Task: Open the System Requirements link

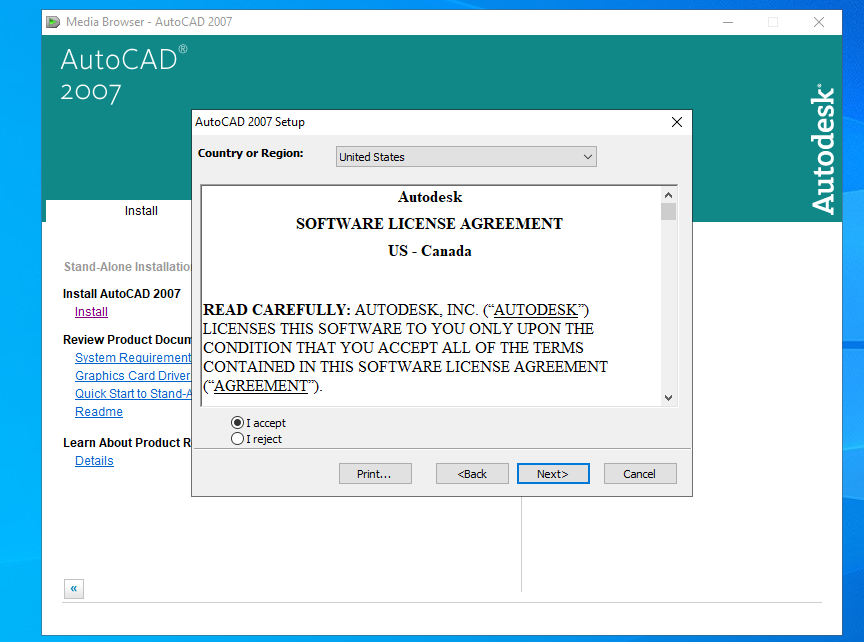Action: (132, 358)
